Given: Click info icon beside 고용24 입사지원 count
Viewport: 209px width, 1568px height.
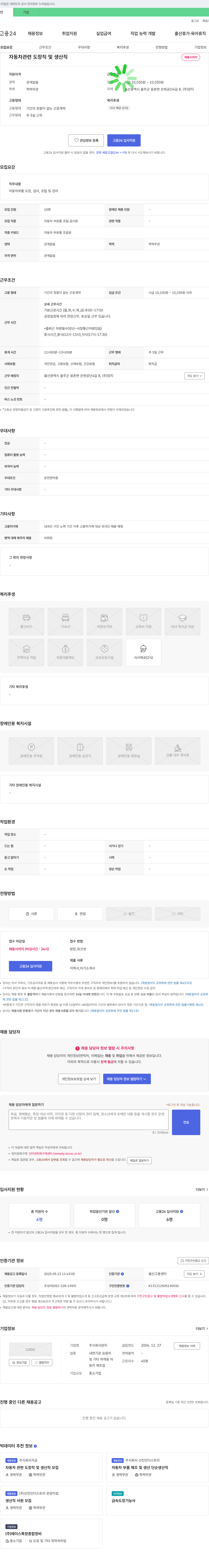Looking at the screenshot, I should click(182, 1211).
